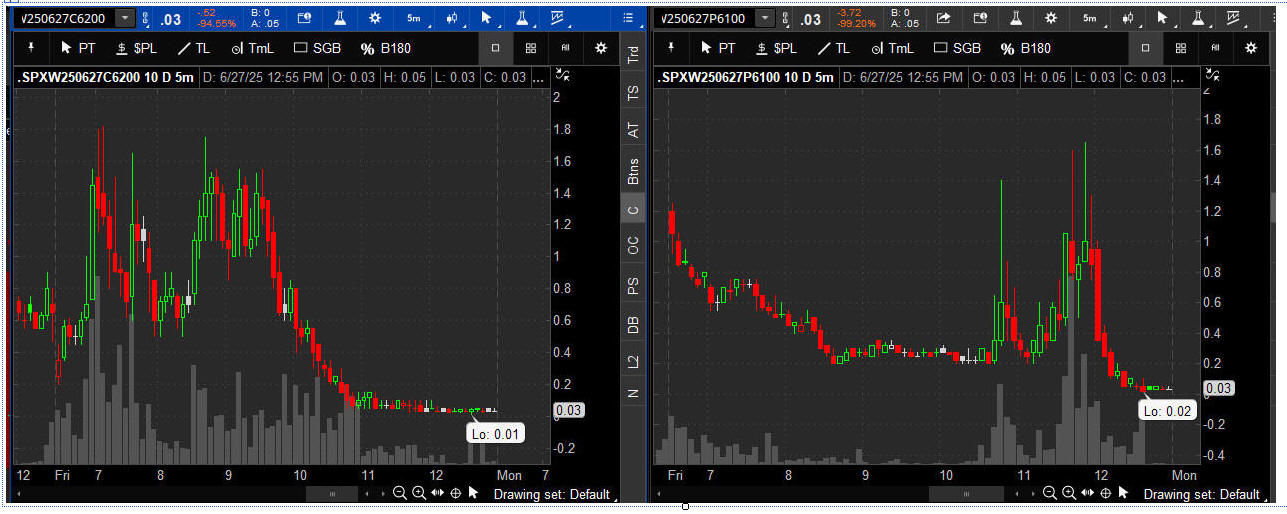The image size is (1287, 514).
Task: Click the share arrow icon in P6100 header
Action: point(943,18)
